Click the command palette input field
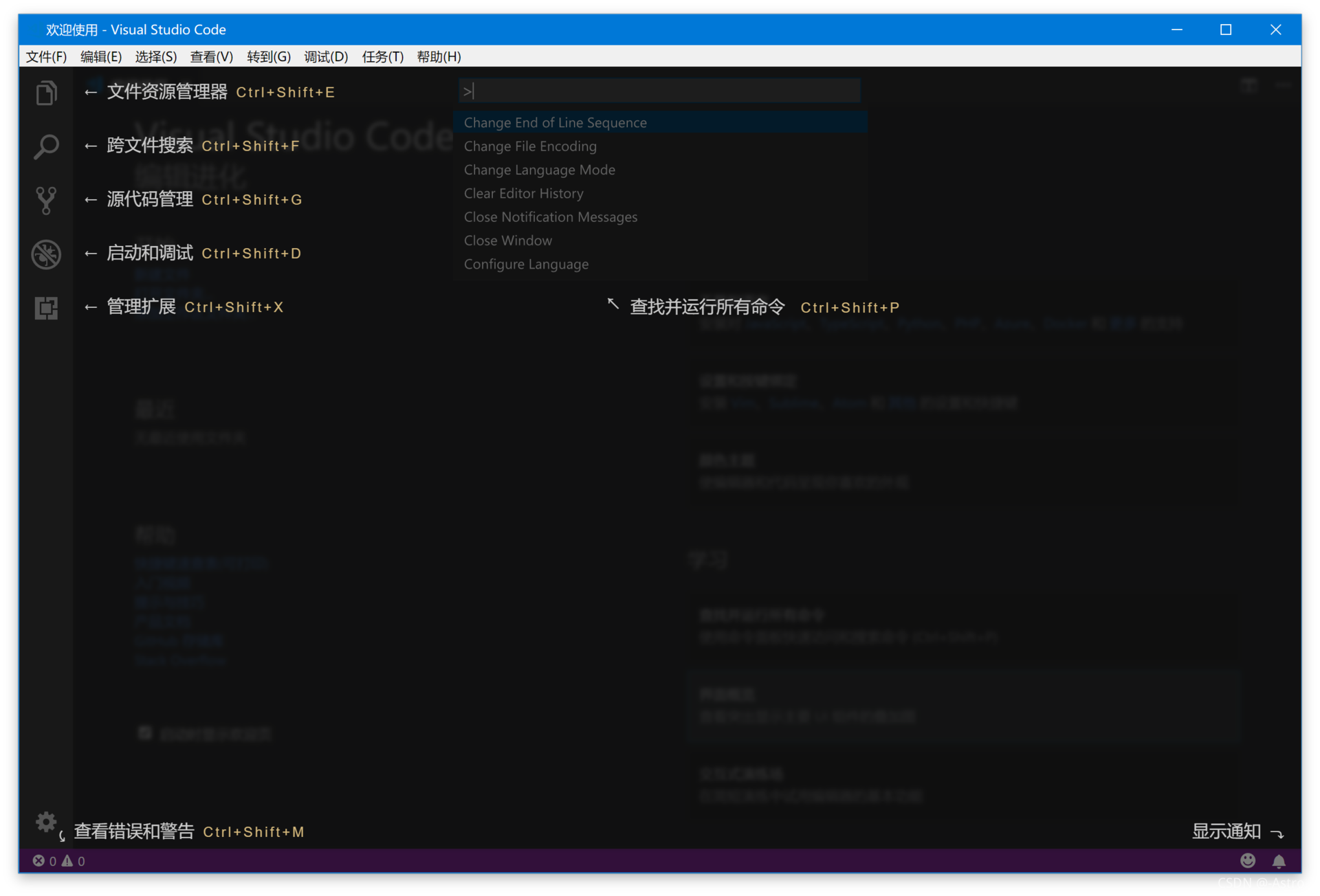 [x=660, y=91]
